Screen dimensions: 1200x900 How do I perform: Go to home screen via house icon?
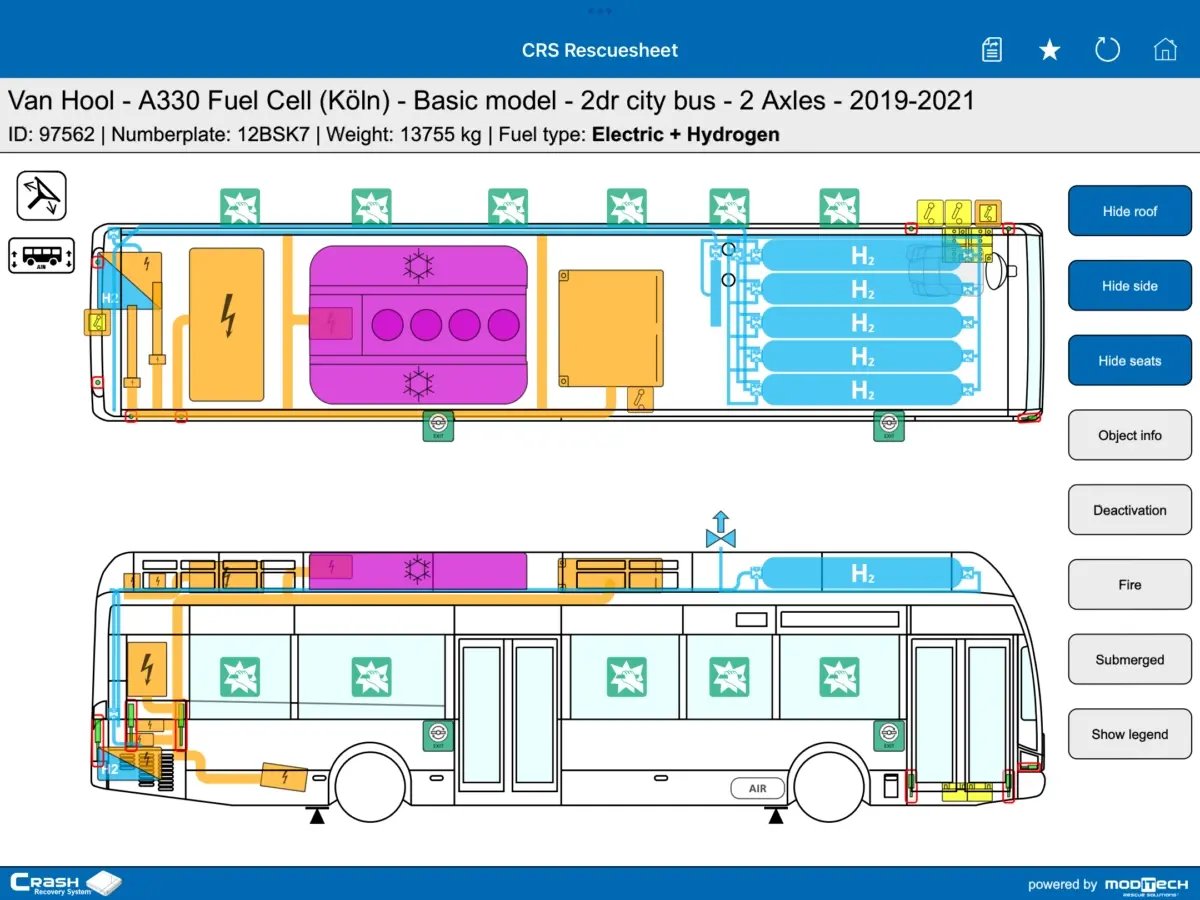(x=1165, y=50)
